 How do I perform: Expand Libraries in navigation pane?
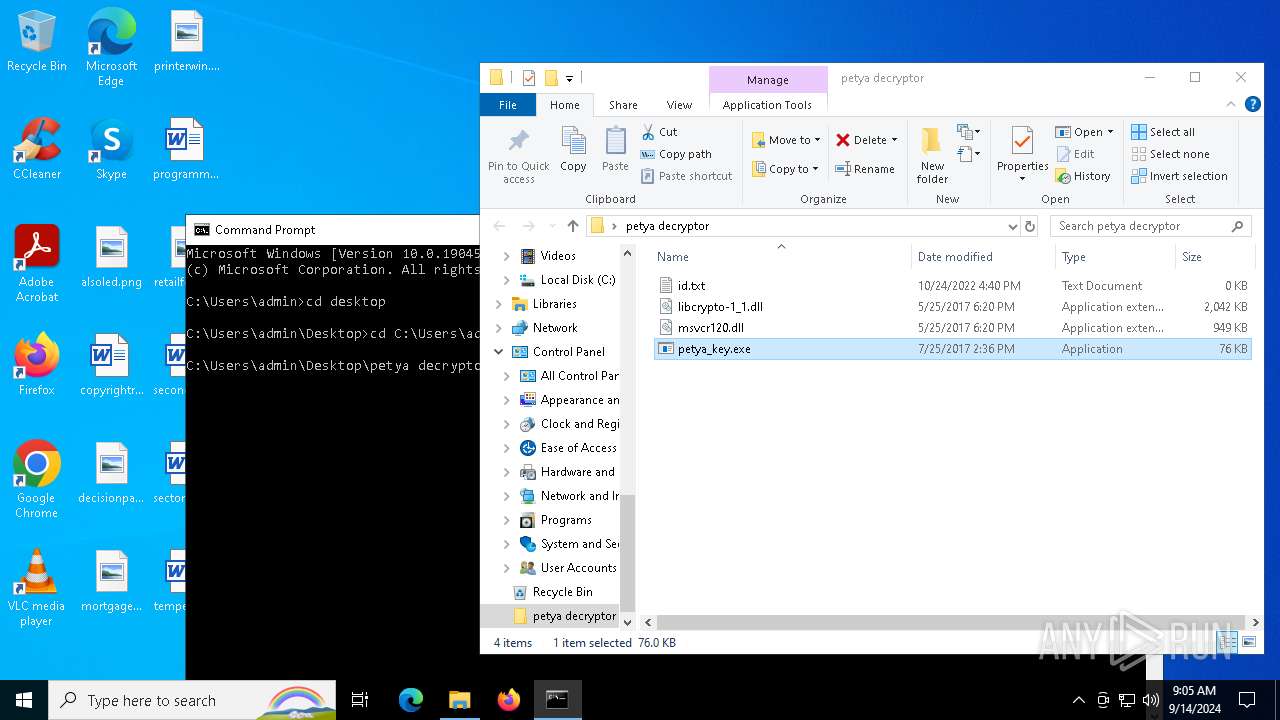(498, 304)
